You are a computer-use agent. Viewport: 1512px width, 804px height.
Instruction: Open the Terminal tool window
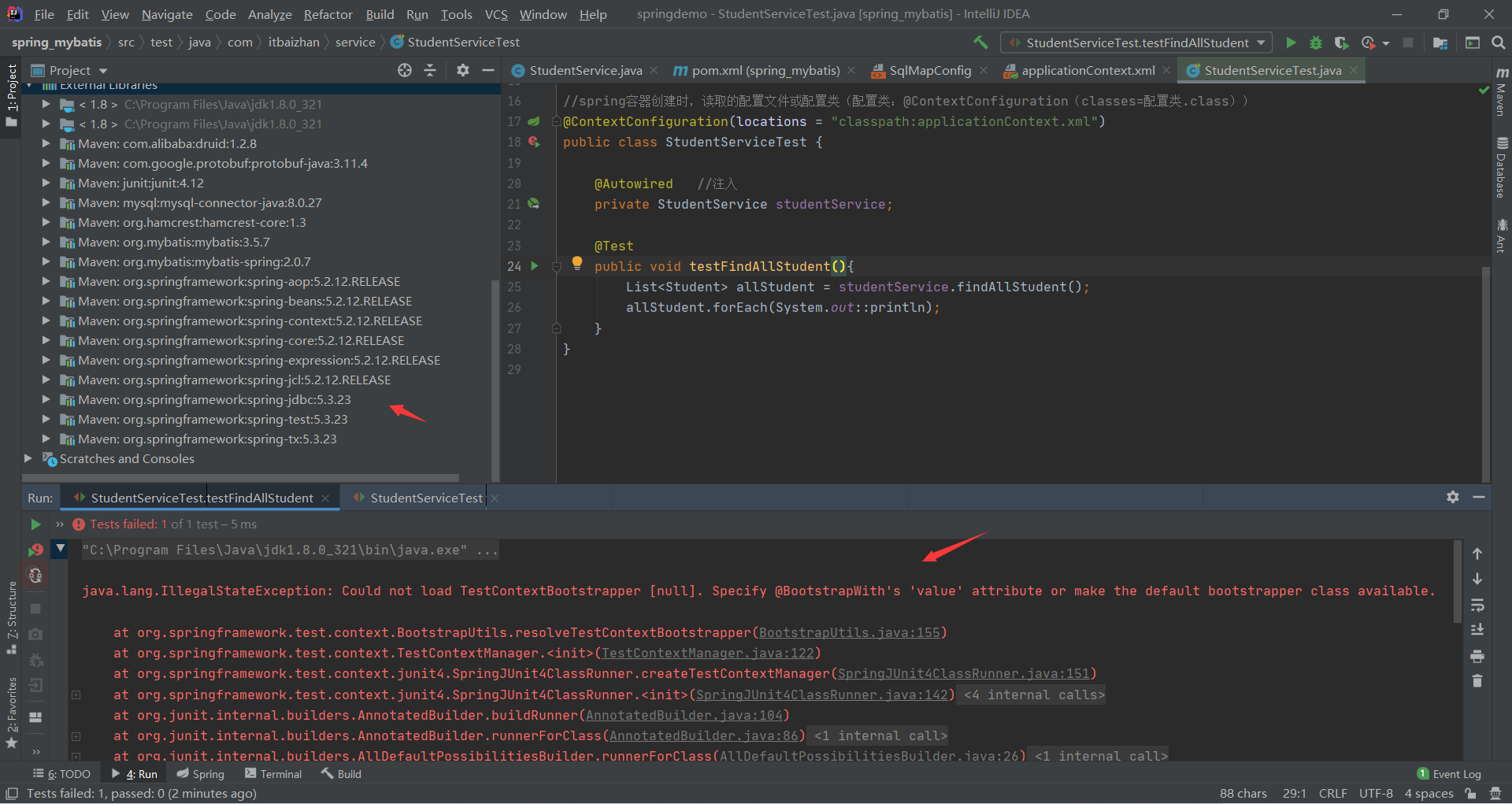[273, 774]
